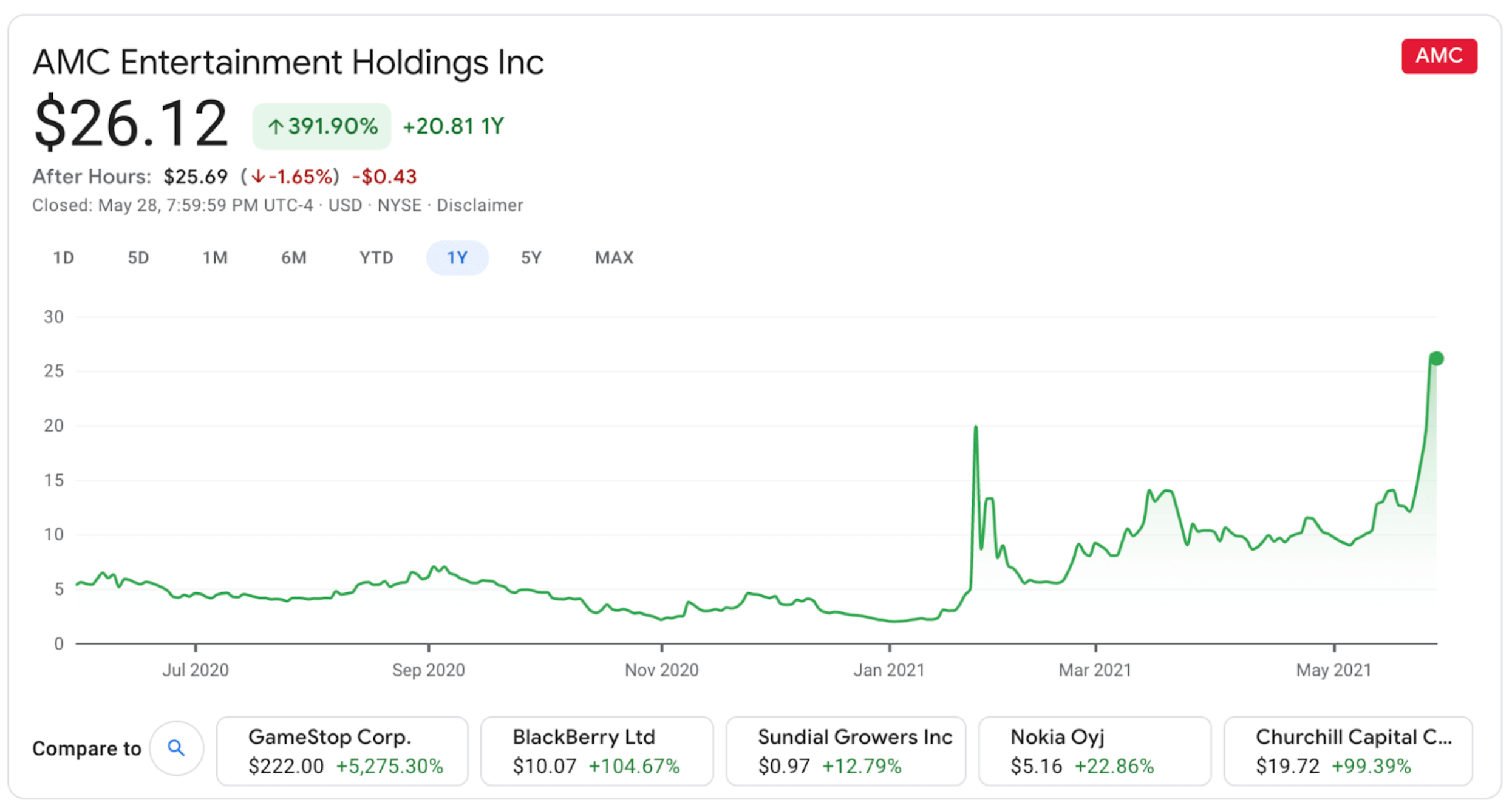Click the red down arrow in After Hours
This screenshot has height=811, width=1512.
[x=259, y=177]
